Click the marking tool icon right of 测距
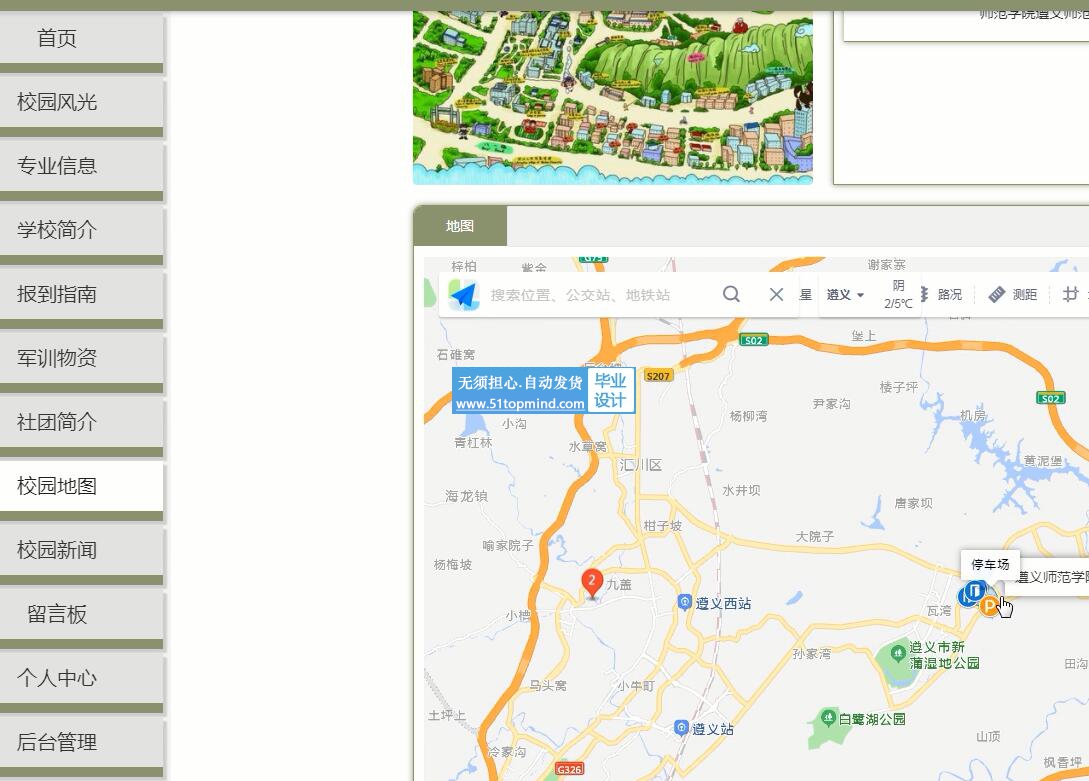Image resolution: width=1089 pixels, height=781 pixels. click(x=1070, y=294)
